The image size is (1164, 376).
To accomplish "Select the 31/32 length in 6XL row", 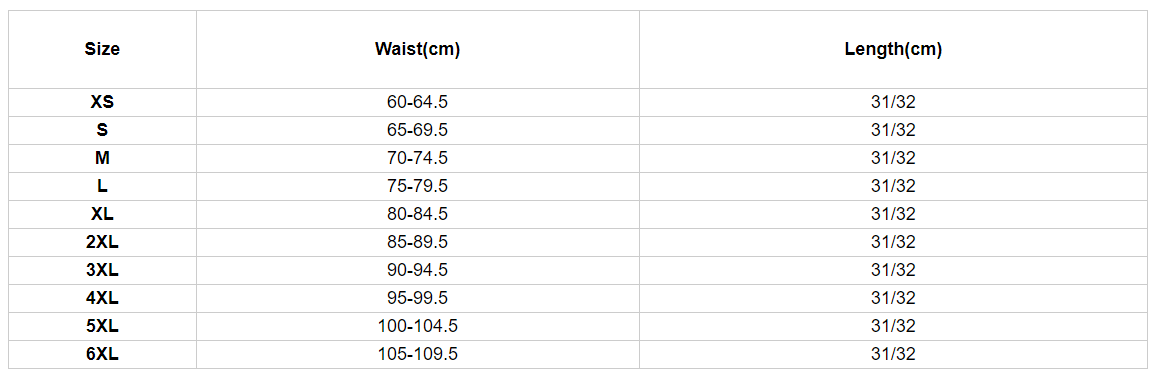I will [893, 354].
